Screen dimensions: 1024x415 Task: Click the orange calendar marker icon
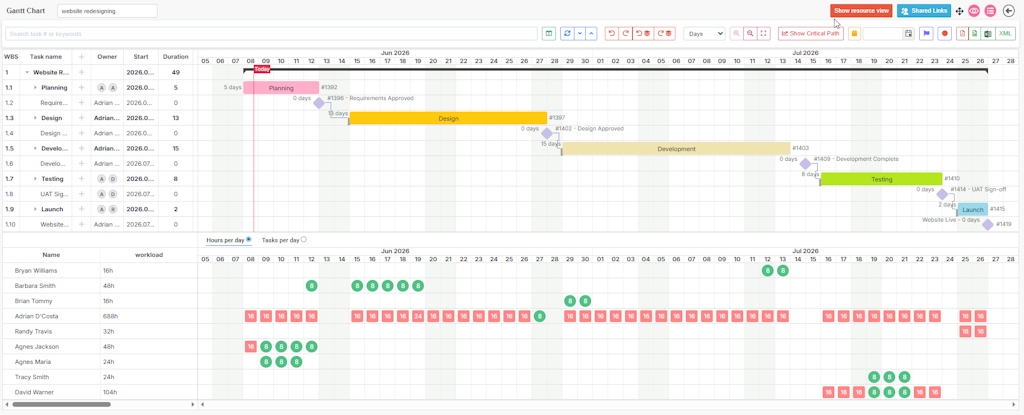854,33
